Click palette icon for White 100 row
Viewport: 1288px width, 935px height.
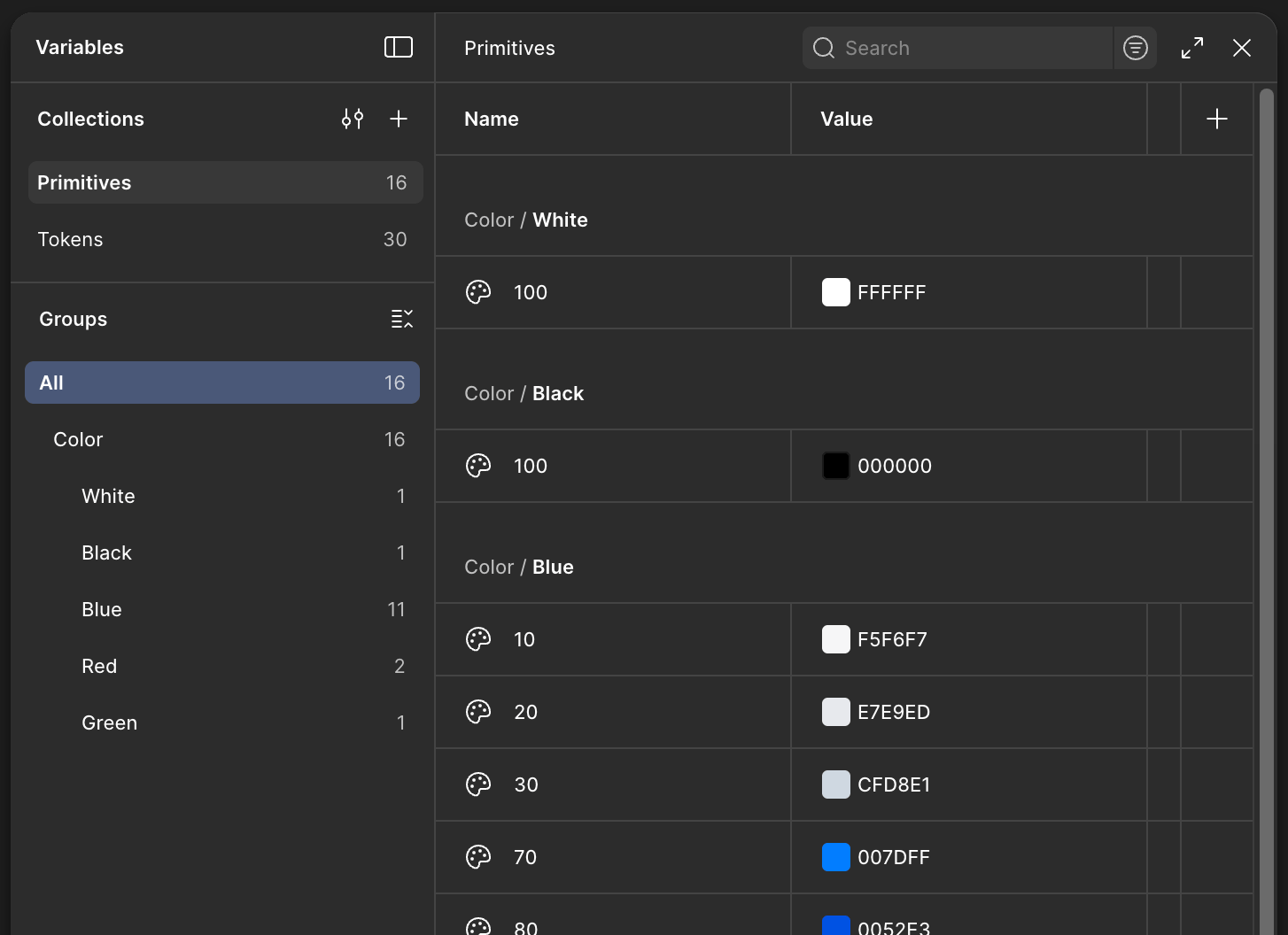[x=478, y=292]
